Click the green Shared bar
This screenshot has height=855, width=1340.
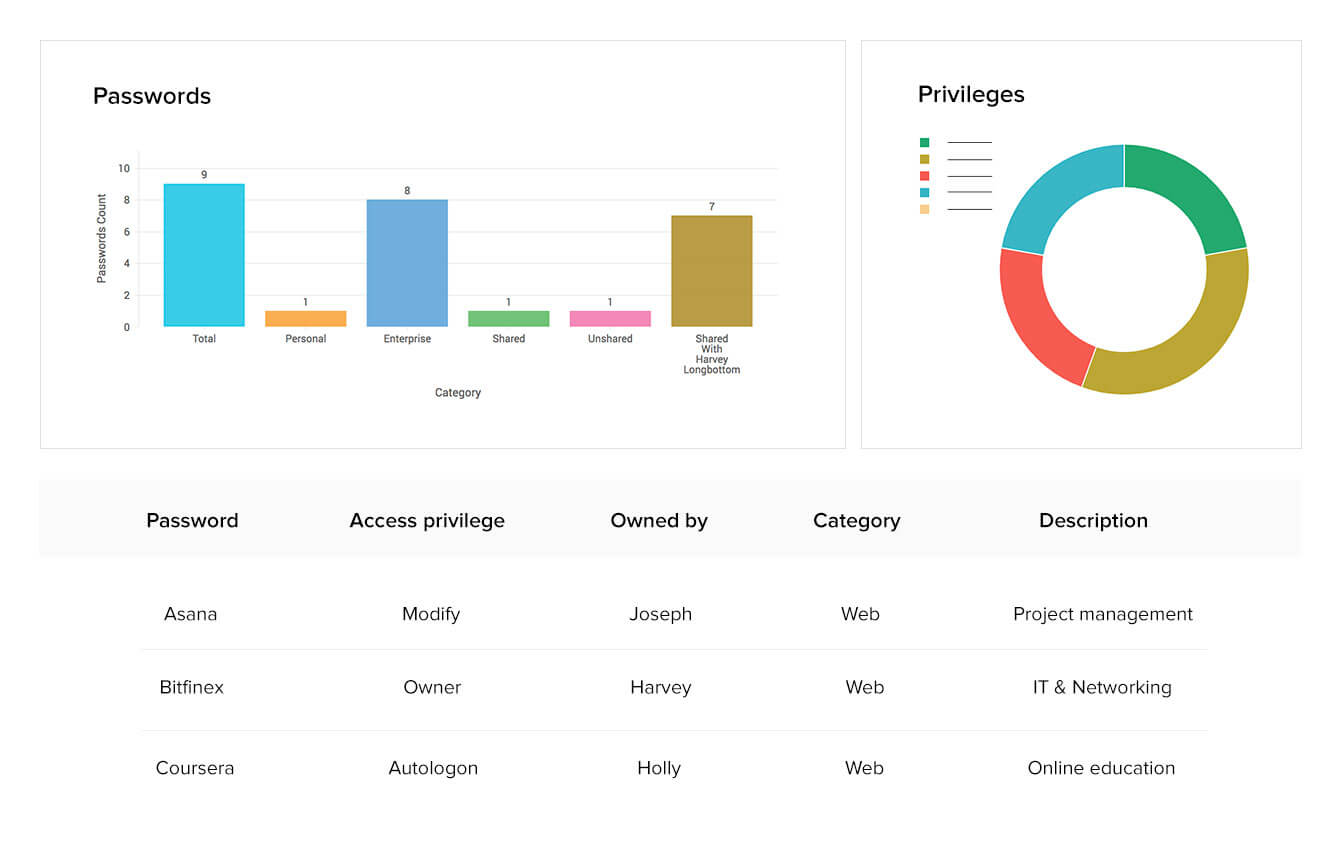508,319
